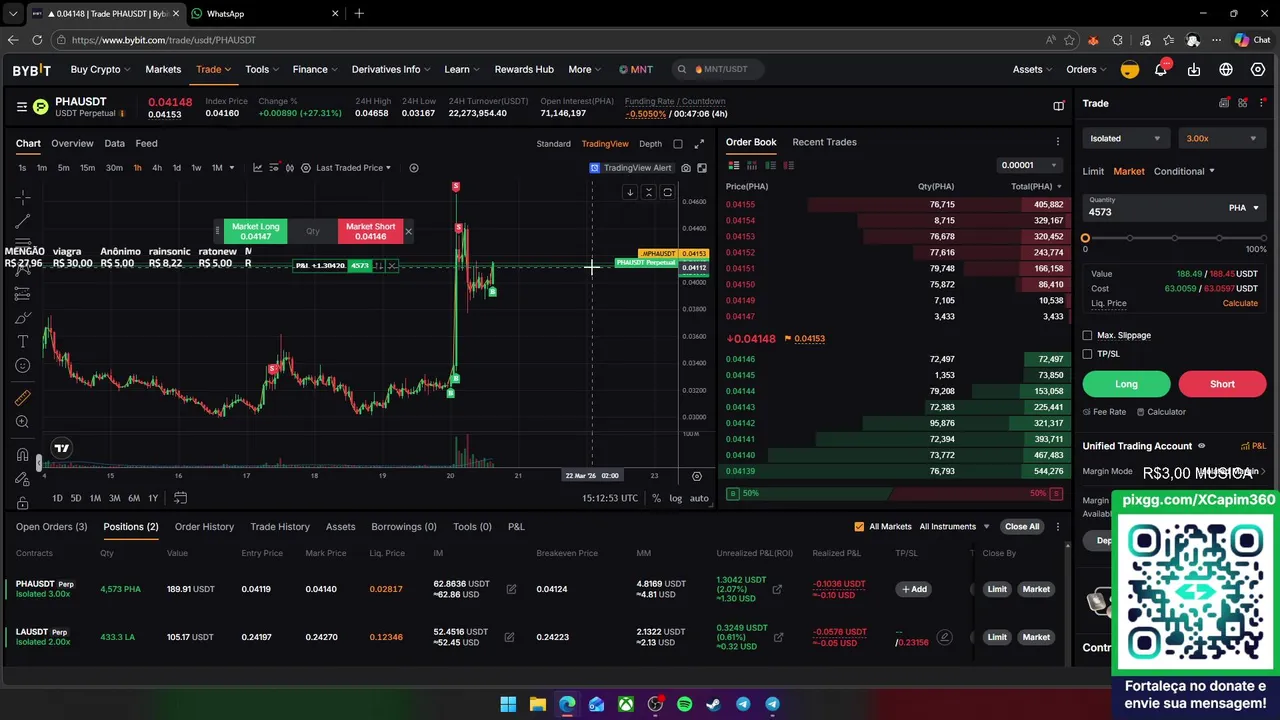Expand more chart intervals after 1M

(x=231, y=168)
